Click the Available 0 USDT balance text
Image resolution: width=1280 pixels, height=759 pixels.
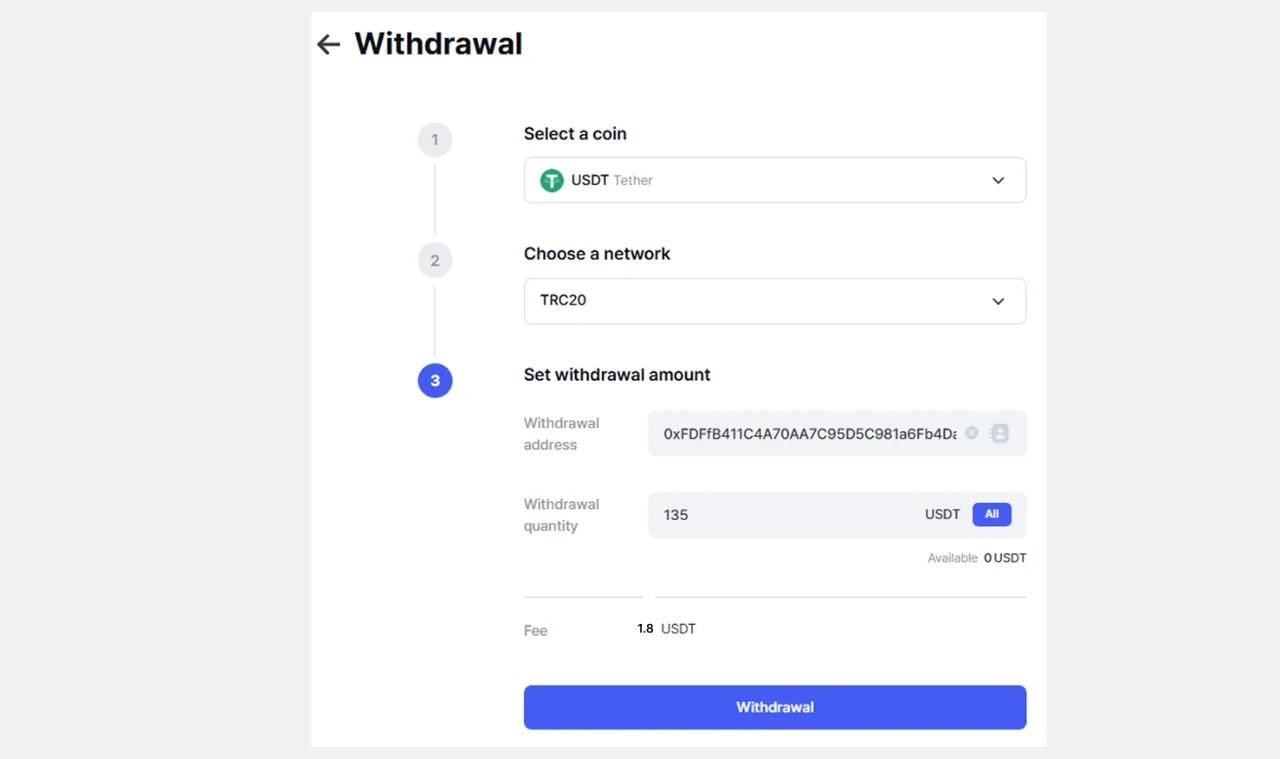point(976,558)
